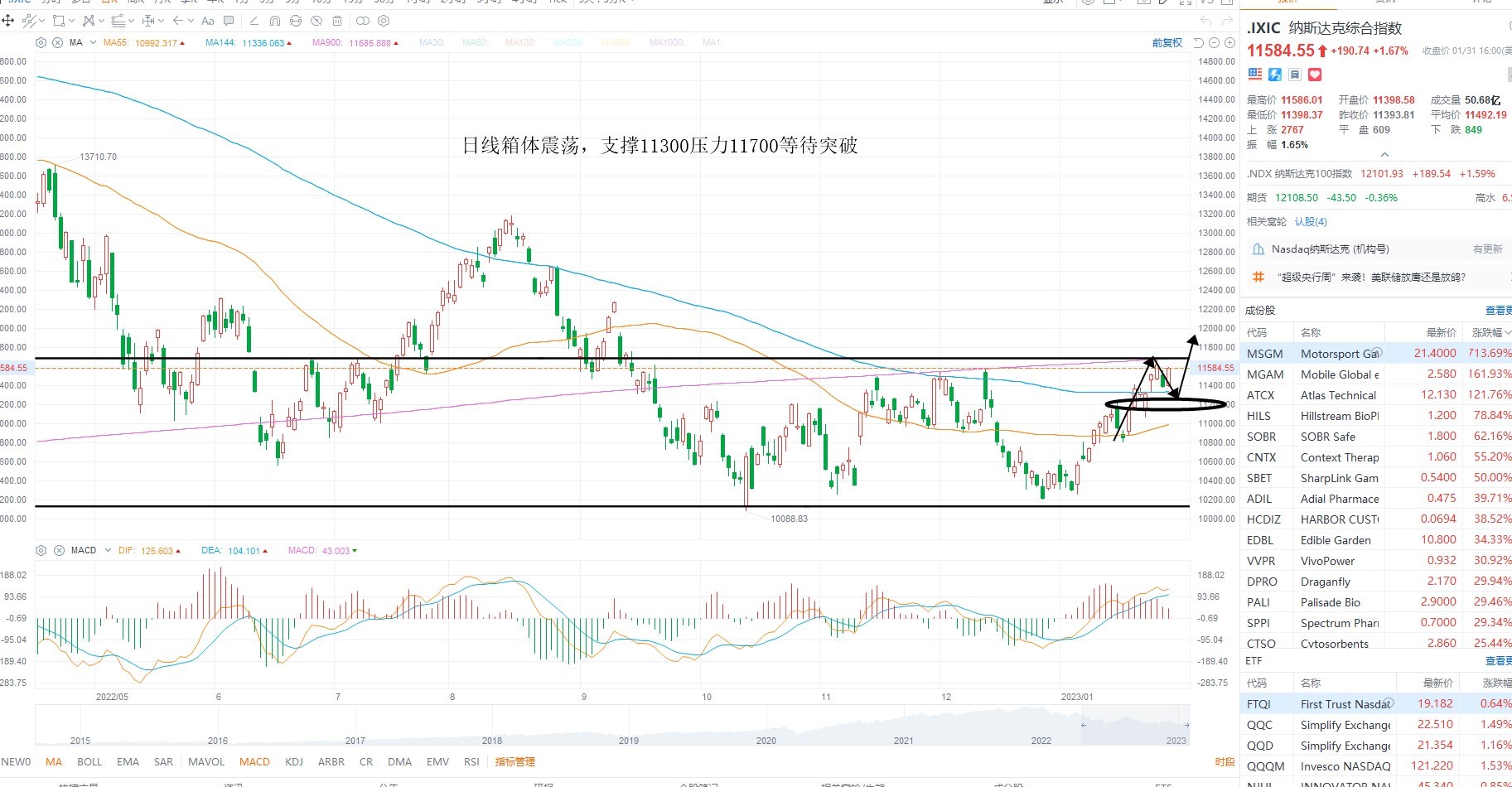The image size is (1512, 787).
Task: Delete drawings with the trash icon
Action: click(337, 21)
